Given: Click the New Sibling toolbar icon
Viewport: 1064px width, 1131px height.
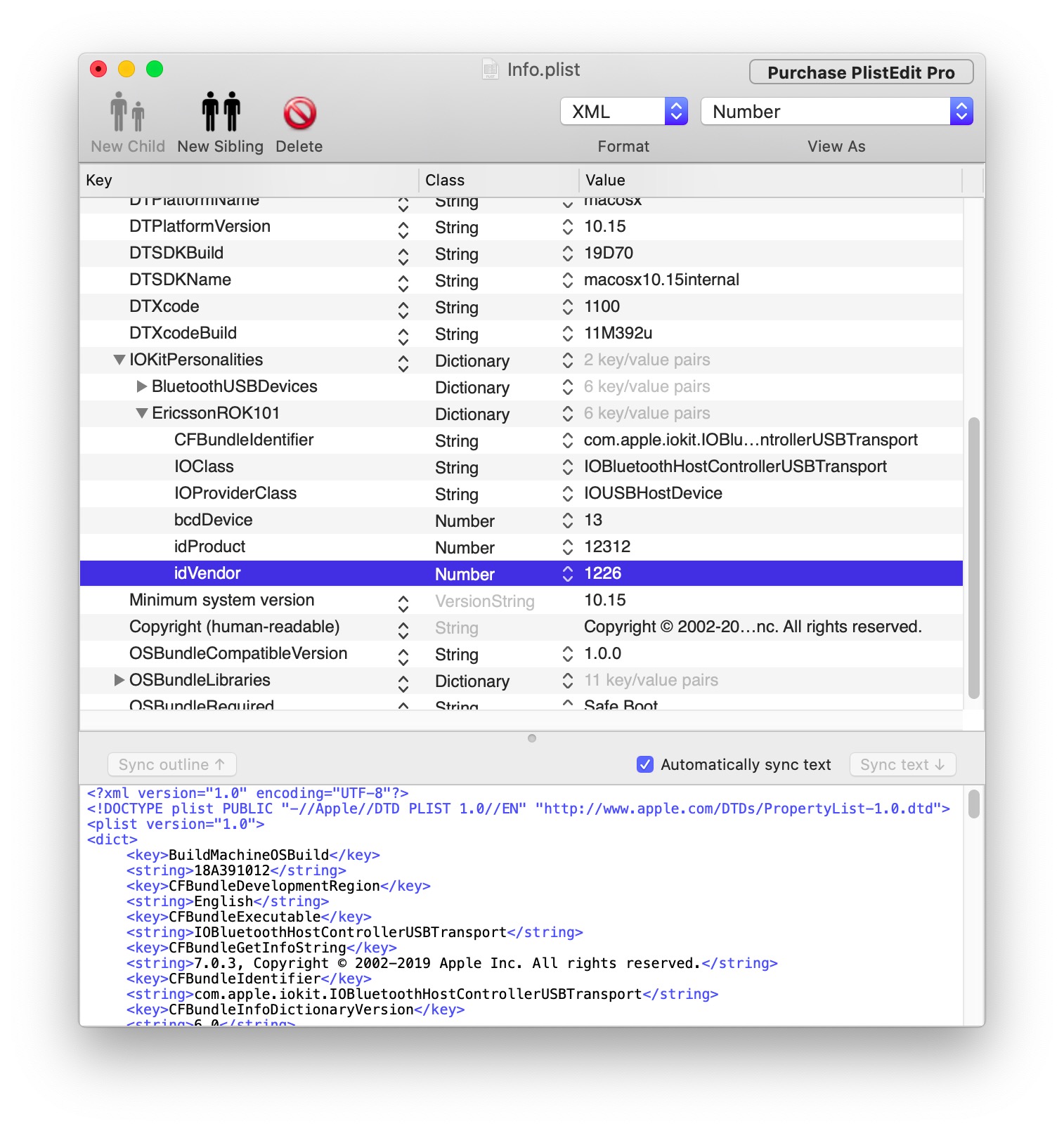Looking at the screenshot, I should click(x=221, y=112).
